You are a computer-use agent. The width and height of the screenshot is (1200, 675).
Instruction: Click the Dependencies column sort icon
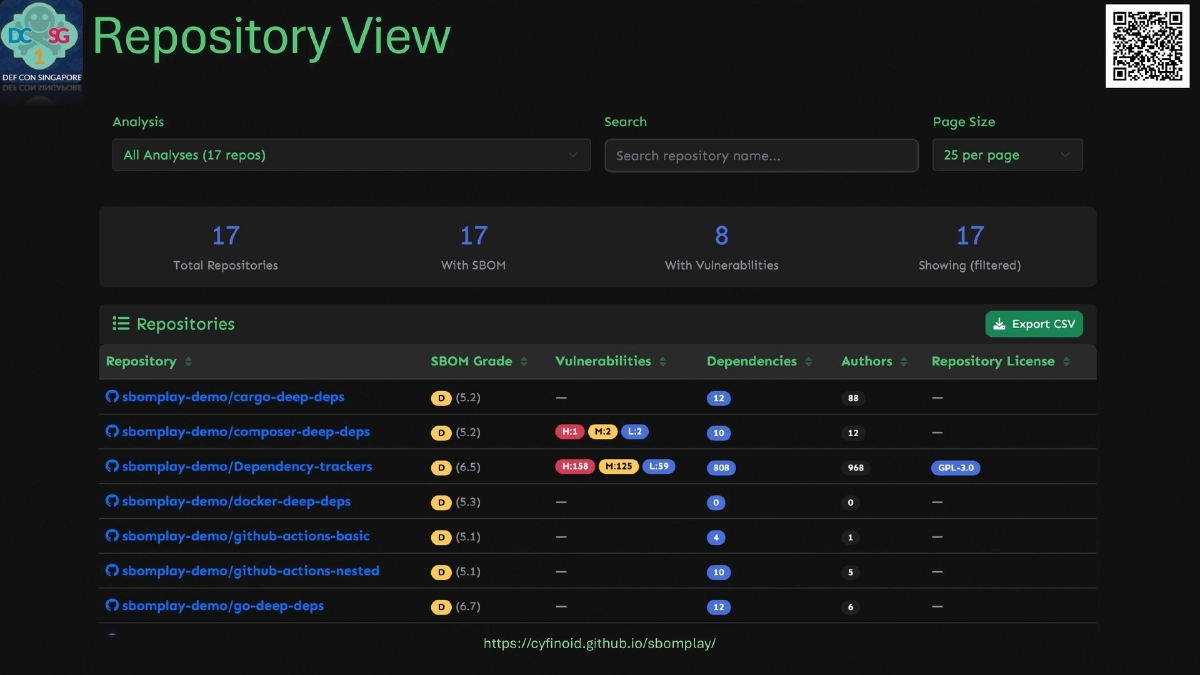pos(809,362)
